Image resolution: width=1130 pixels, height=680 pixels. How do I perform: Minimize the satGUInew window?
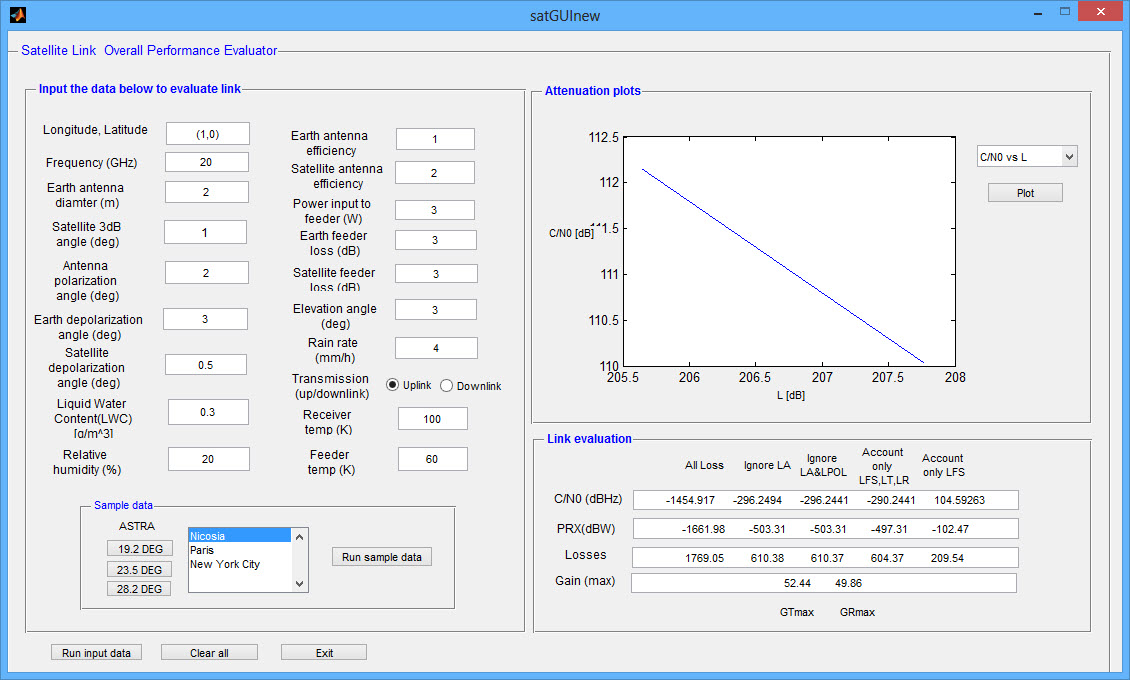(1038, 12)
